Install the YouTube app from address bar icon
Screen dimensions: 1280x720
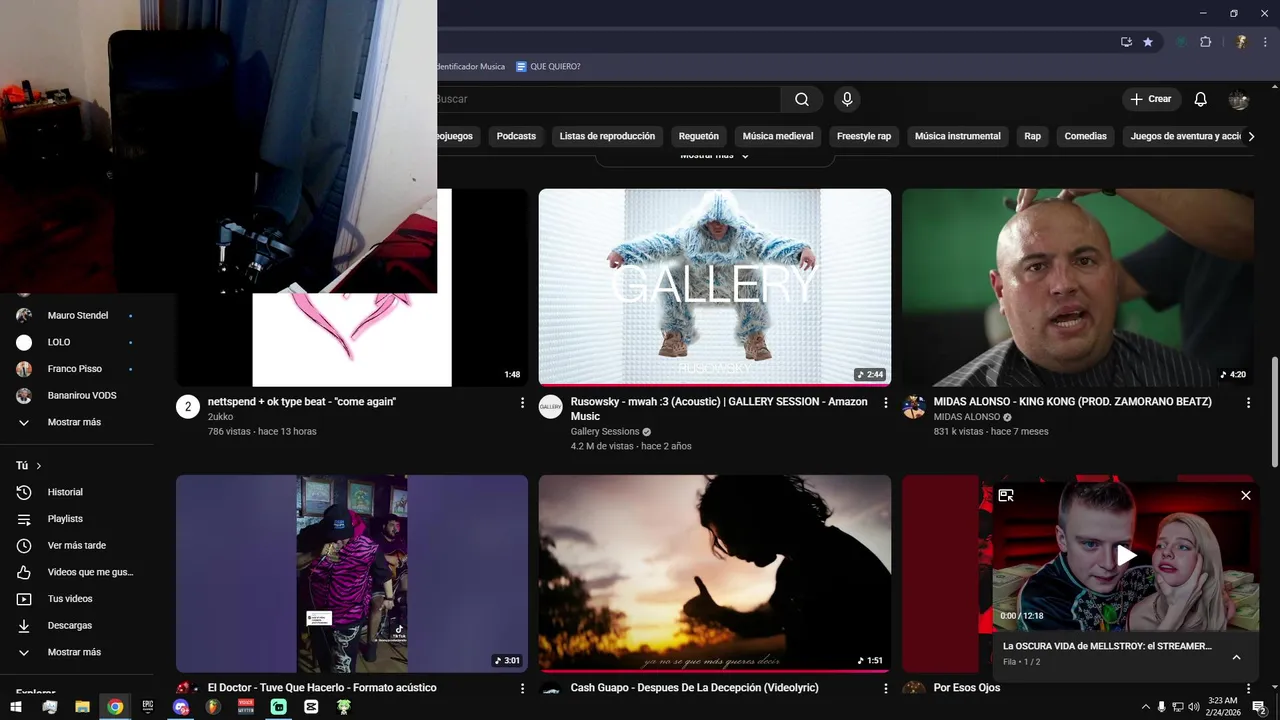tap(1126, 42)
